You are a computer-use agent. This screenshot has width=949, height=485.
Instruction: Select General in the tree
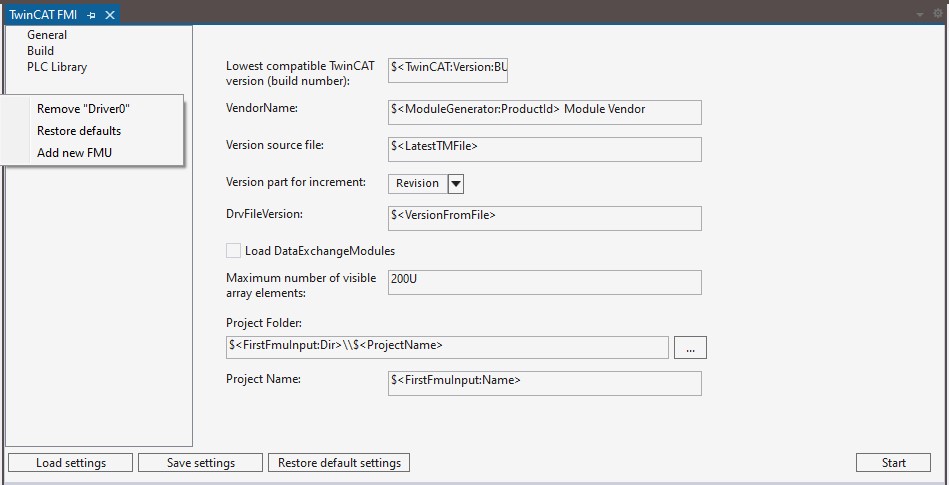47,35
